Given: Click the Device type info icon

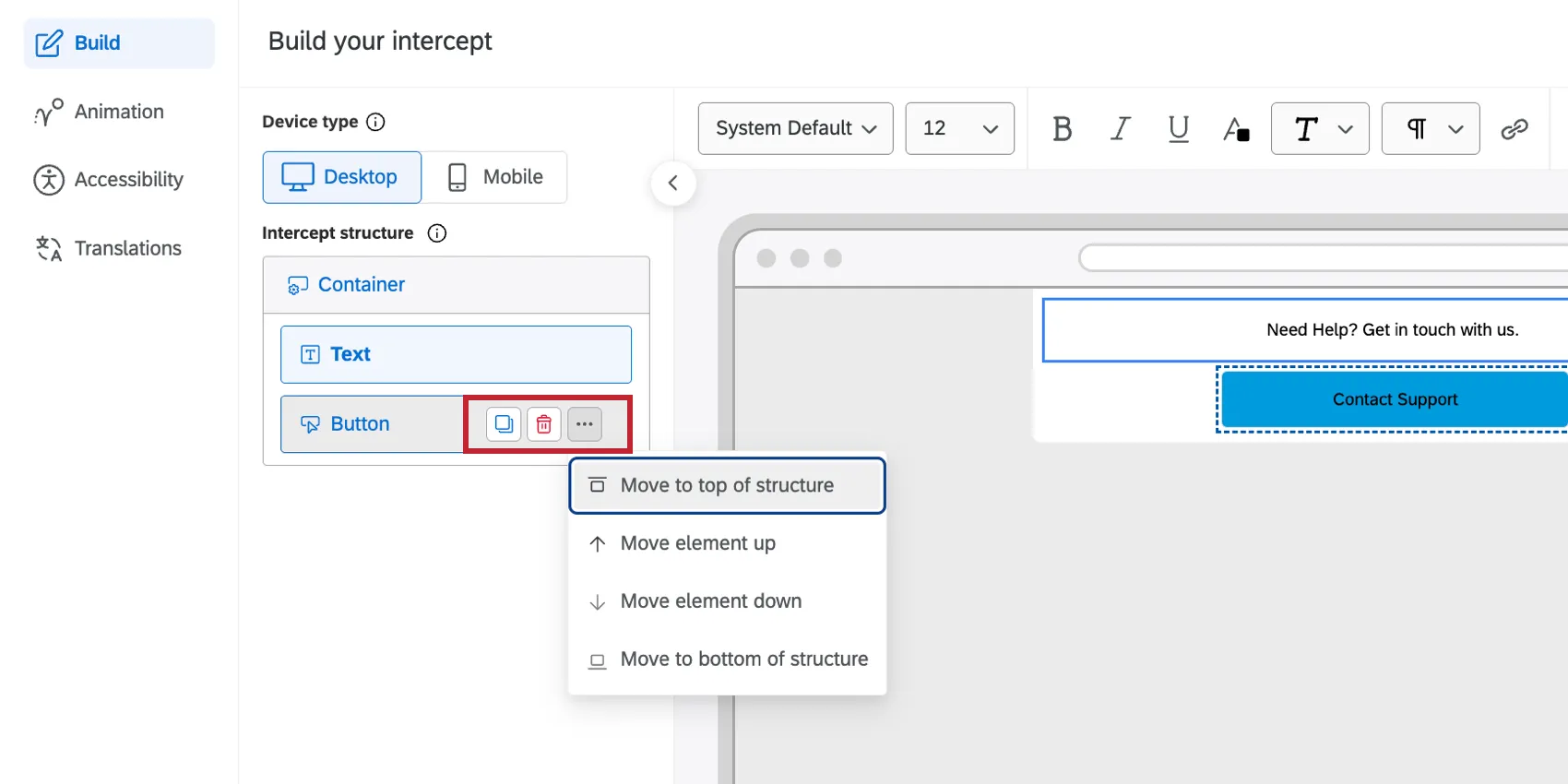Looking at the screenshot, I should pyautogui.click(x=375, y=122).
